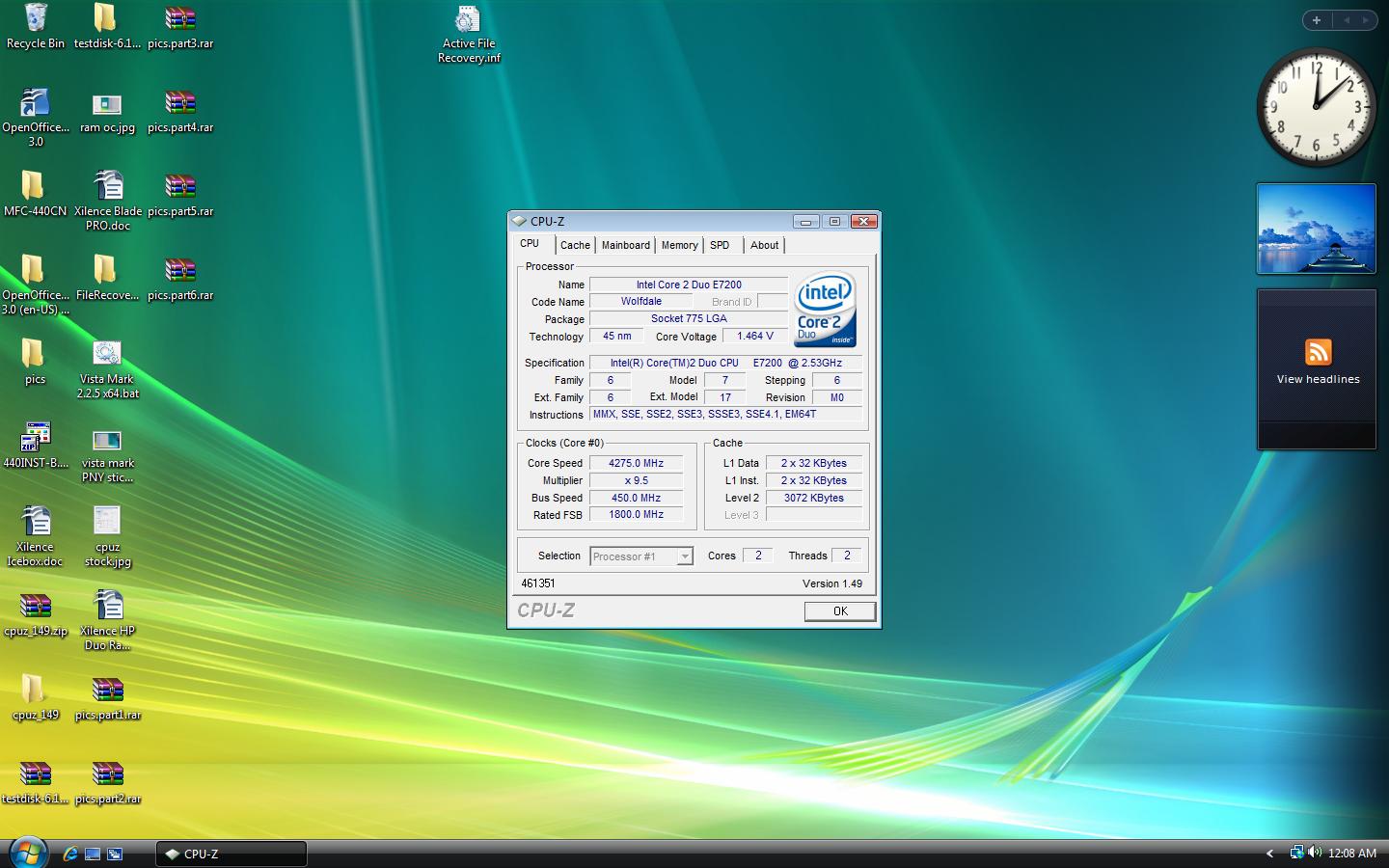Click the sidebar slideshow picture gadget
Image resolution: width=1389 pixels, height=868 pixels.
(x=1316, y=230)
